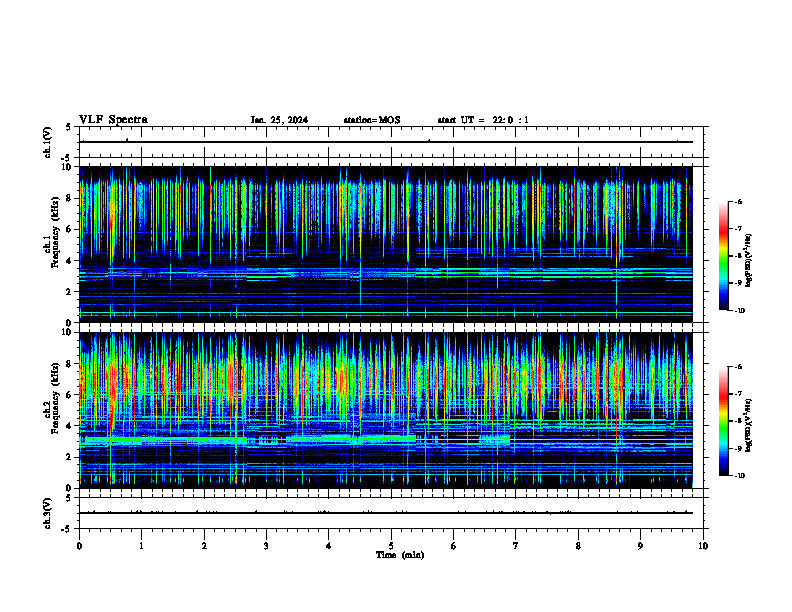Image resolution: width=792 pixels, height=612 pixels.
Task: Click the "VLF Spectra" title text
Action: click(x=113, y=120)
